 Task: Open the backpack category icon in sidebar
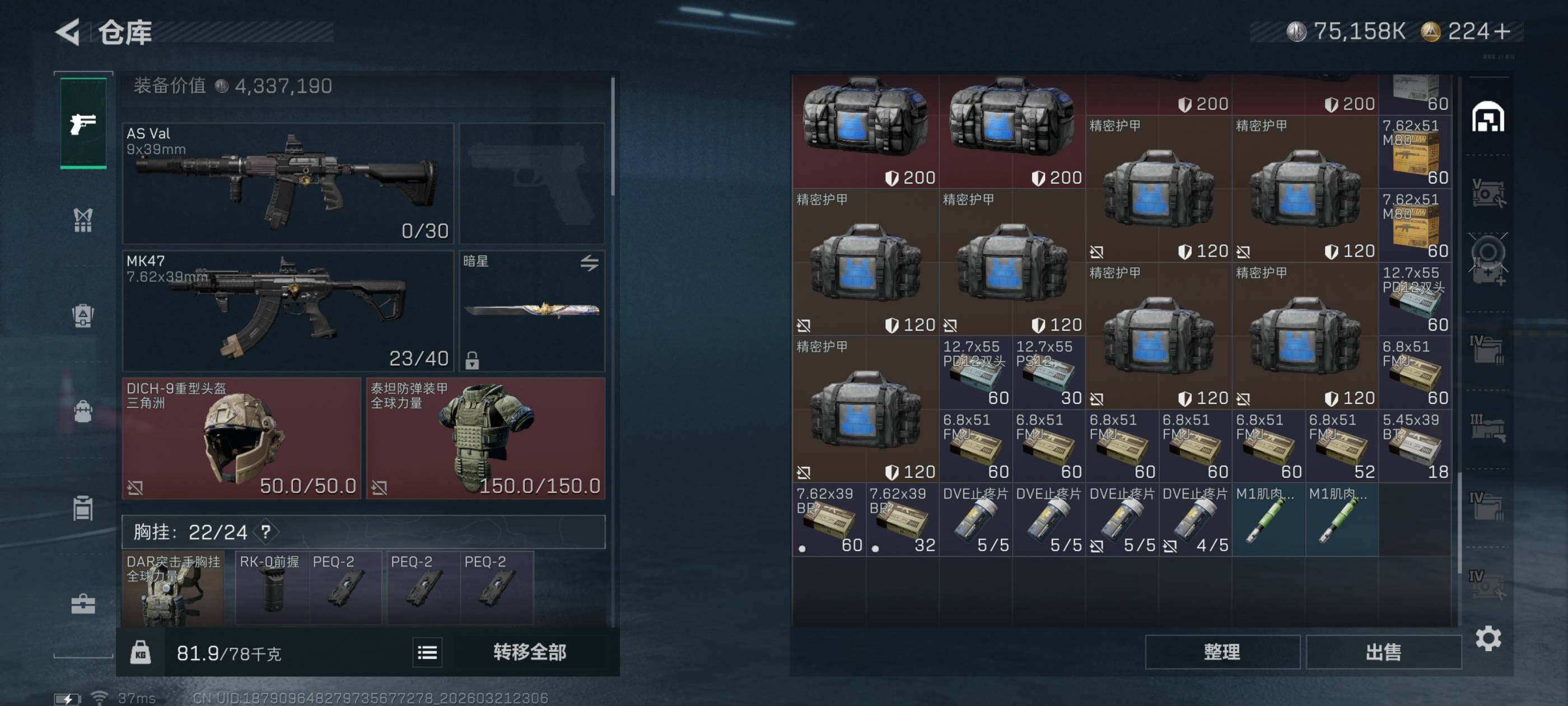pos(83,411)
